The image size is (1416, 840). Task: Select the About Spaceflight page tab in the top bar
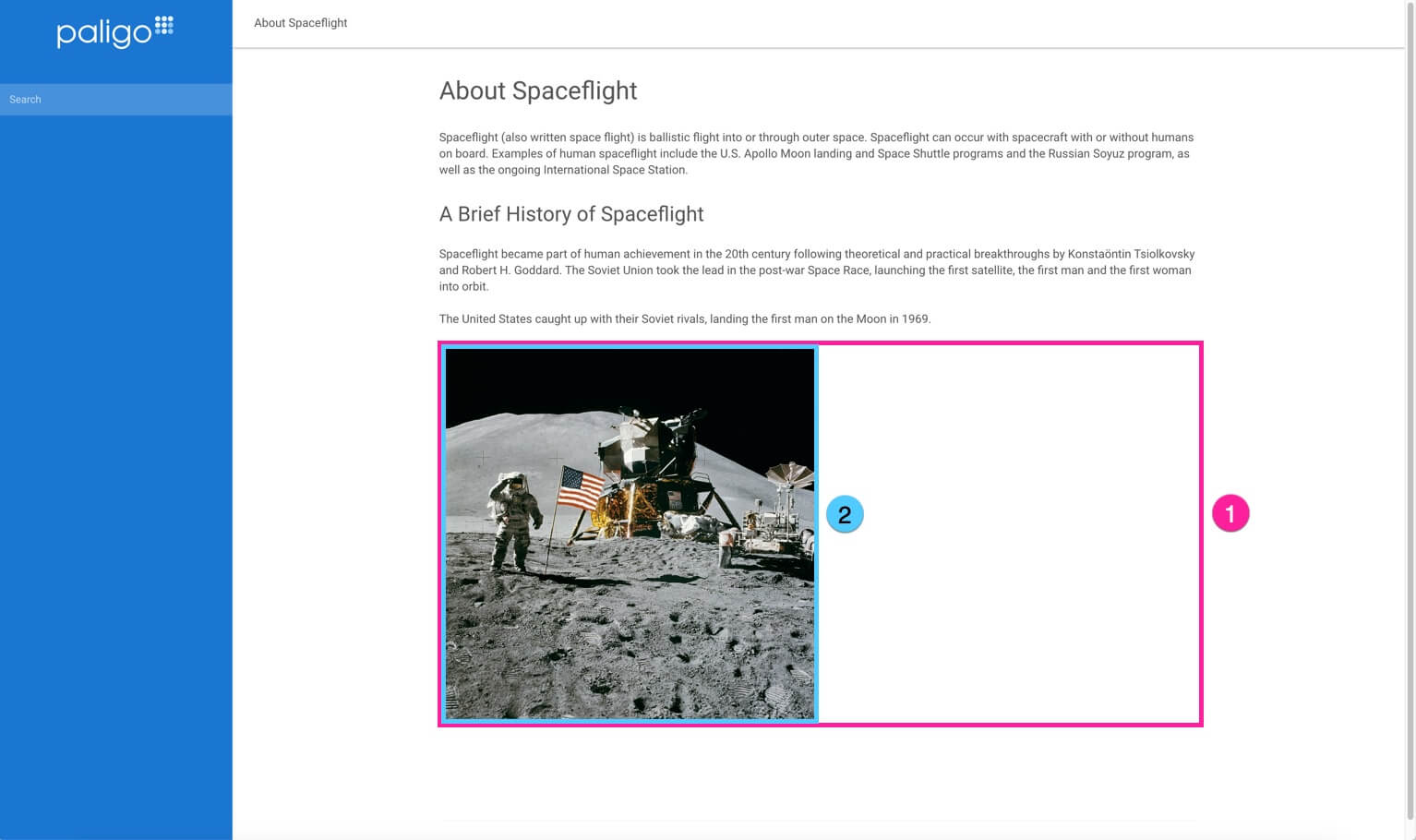tap(300, 22)
